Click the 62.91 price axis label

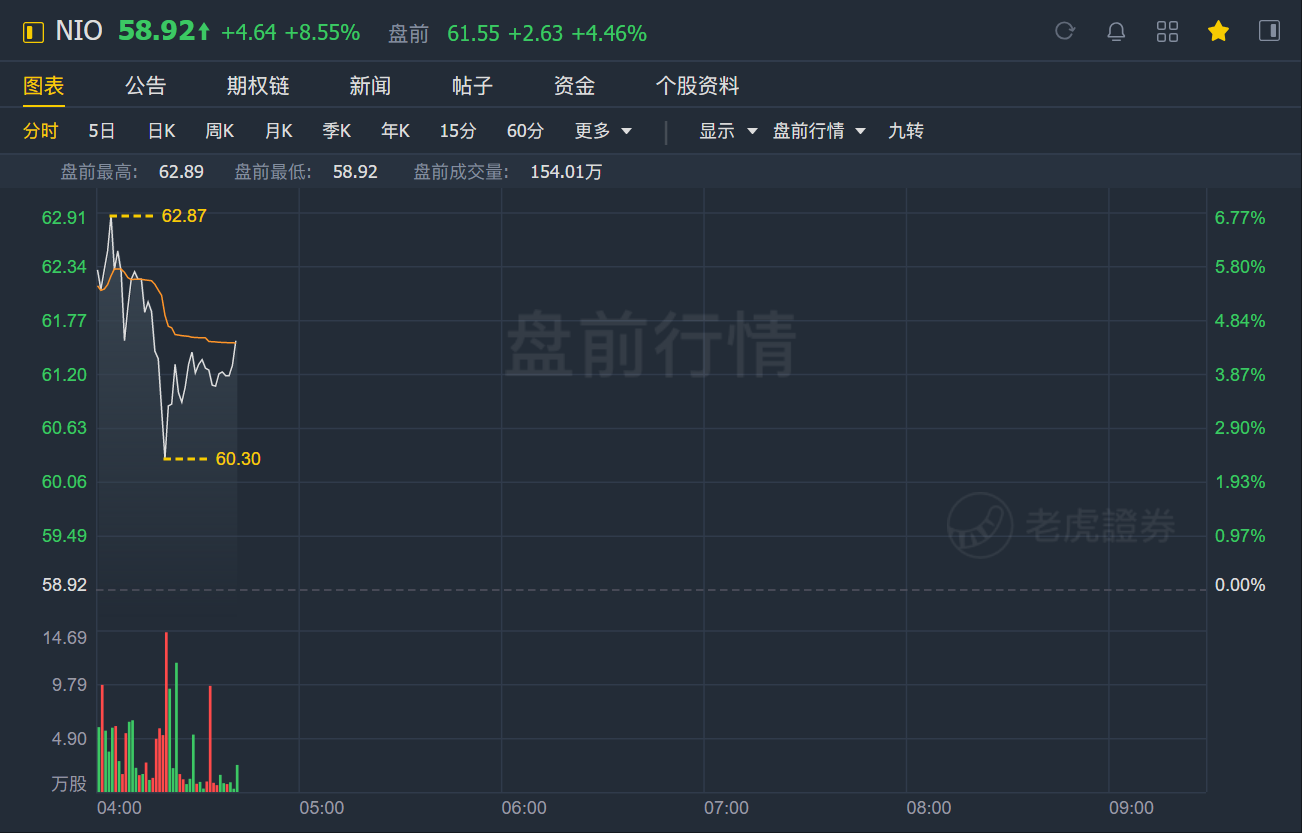tap(64, 218)
